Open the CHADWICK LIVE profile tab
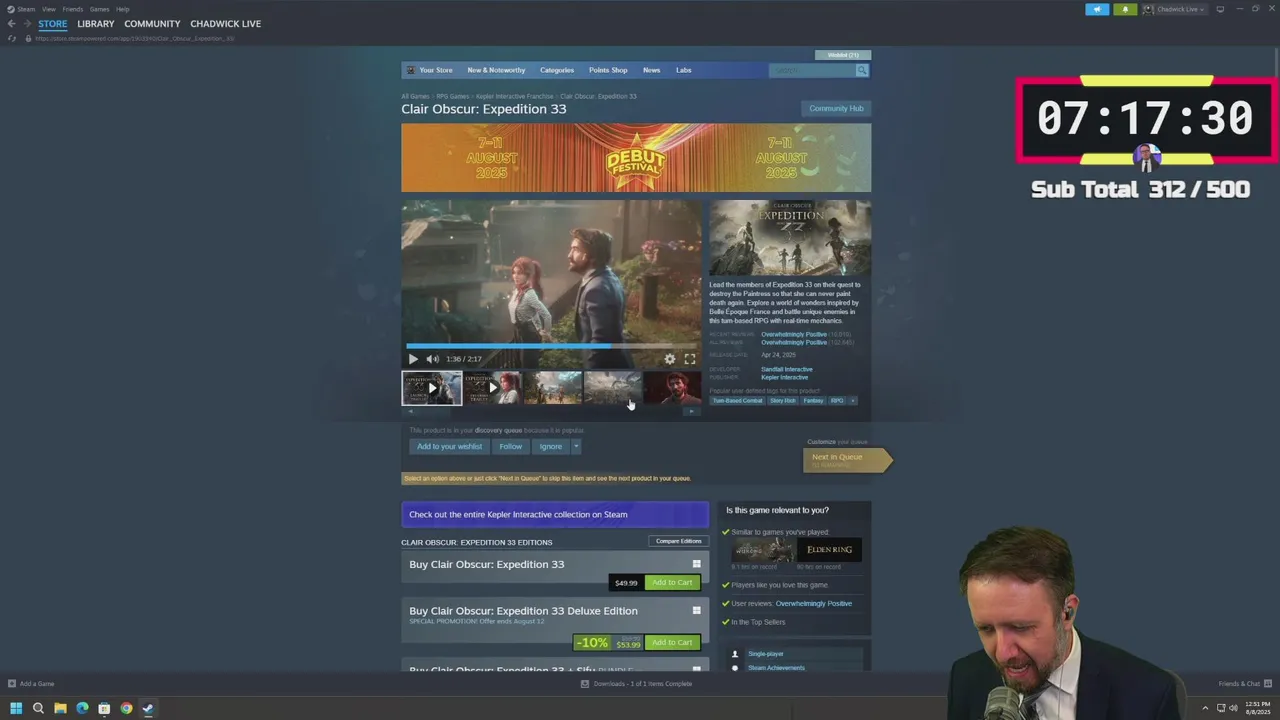The image size is (1280, 720). pyautogui.click(x=226, y=24)
